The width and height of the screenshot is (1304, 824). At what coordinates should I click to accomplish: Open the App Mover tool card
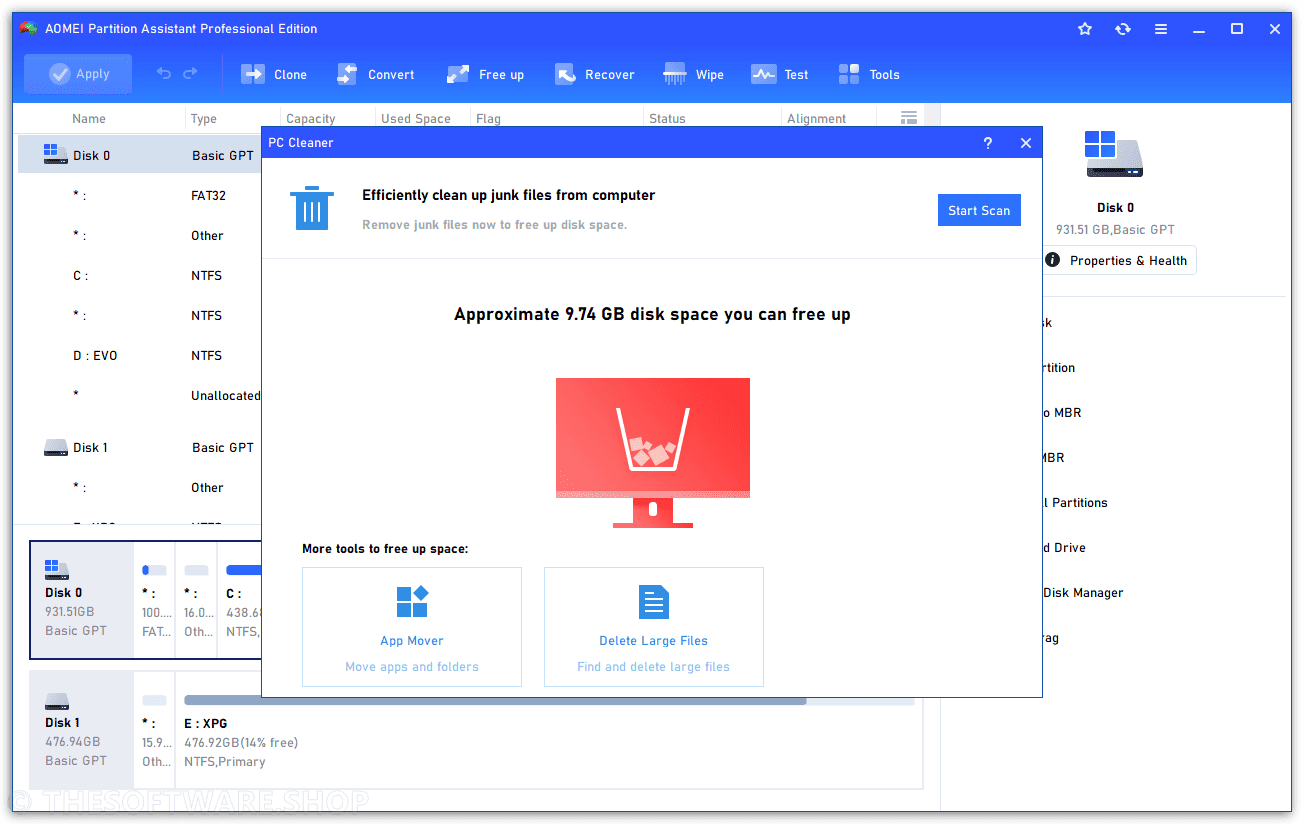412,627
